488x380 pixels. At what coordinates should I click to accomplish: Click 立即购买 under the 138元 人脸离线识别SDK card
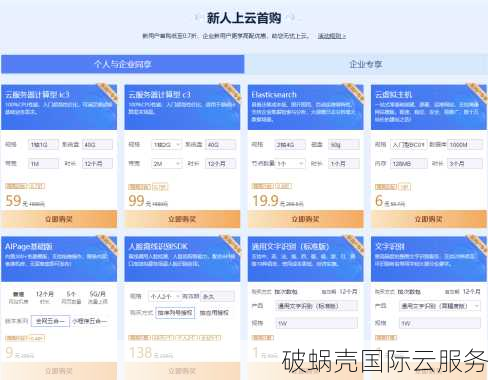click(182, 371)
